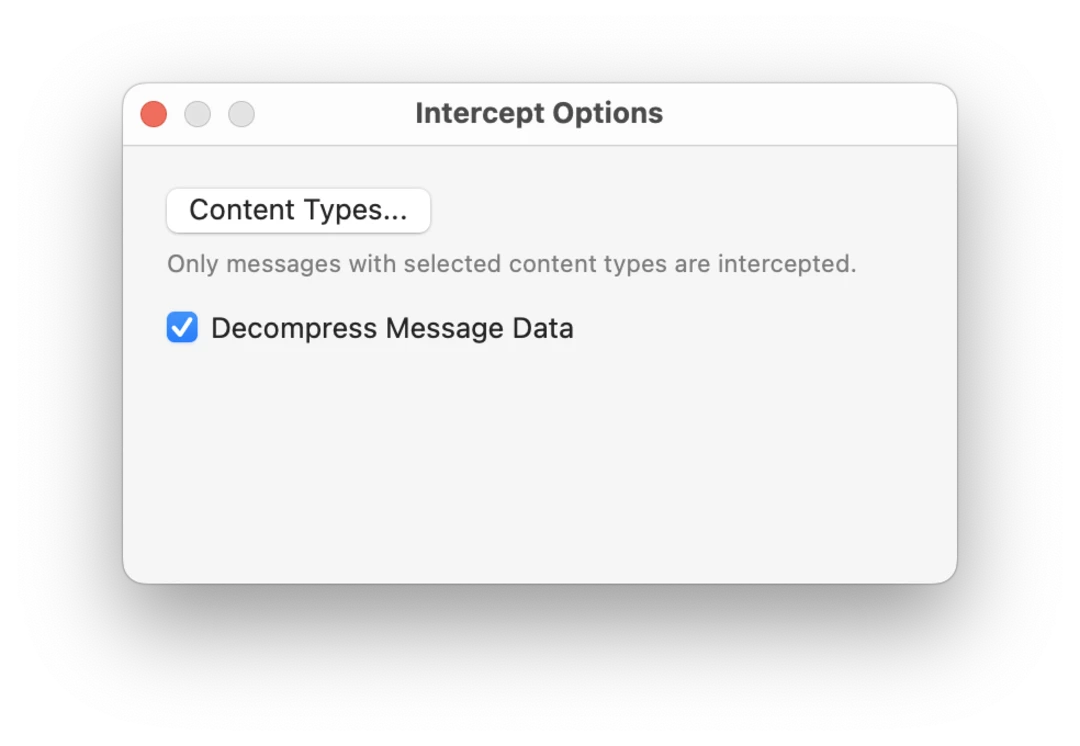
Task: Click the "Decompress Message Data" label
Action: click(x=392, y=328)
